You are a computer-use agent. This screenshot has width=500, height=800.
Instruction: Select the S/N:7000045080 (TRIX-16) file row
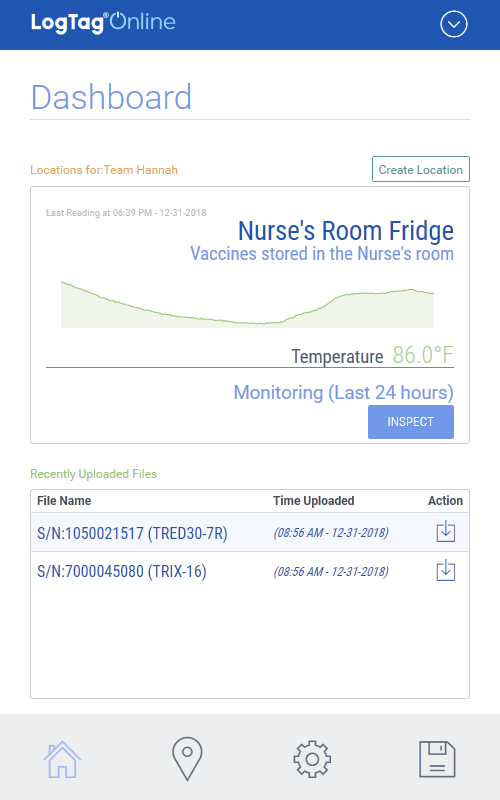pos(249,571)
